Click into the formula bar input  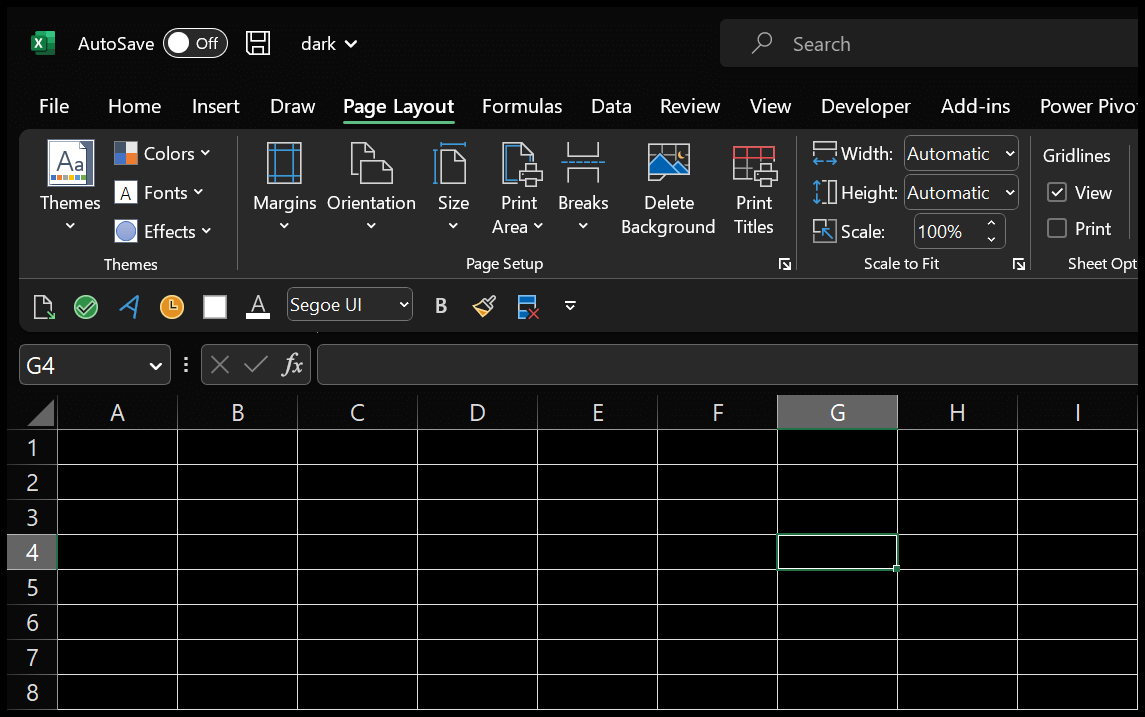pyautogui.click(x=728, y=365)
